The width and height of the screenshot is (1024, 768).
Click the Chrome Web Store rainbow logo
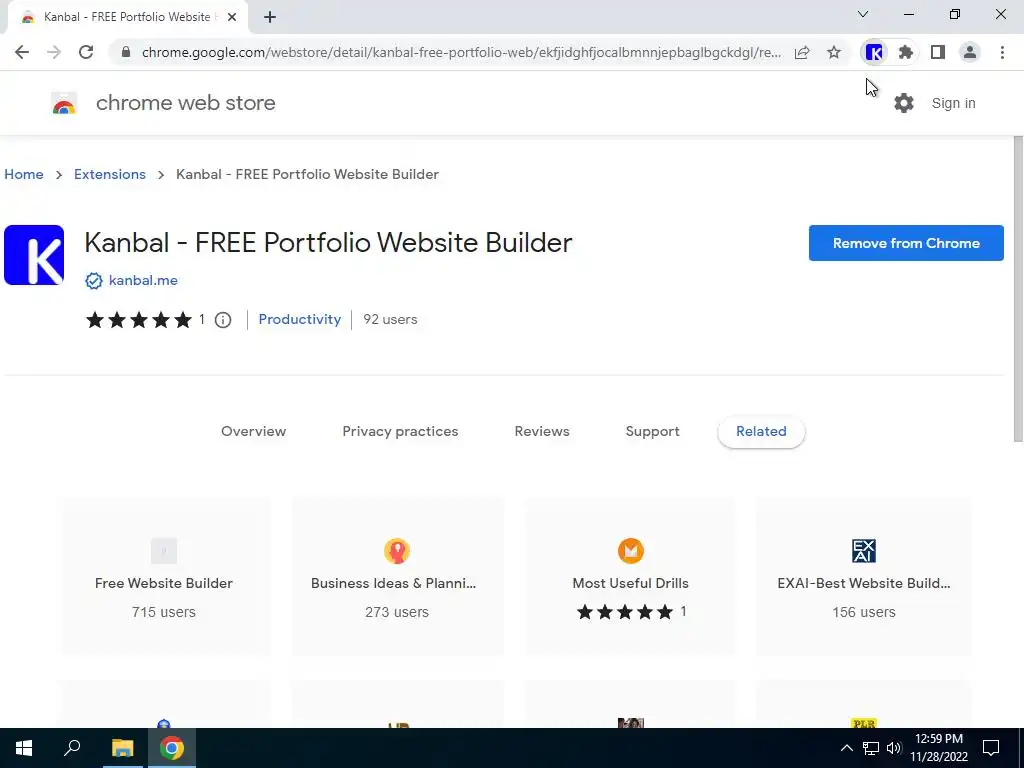coord(64,103)
